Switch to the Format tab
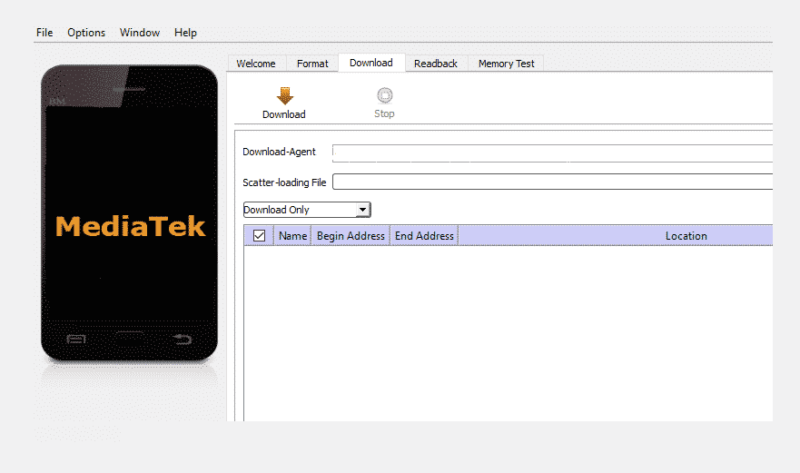This screenshot has height=473, width=800. [312, 64]
